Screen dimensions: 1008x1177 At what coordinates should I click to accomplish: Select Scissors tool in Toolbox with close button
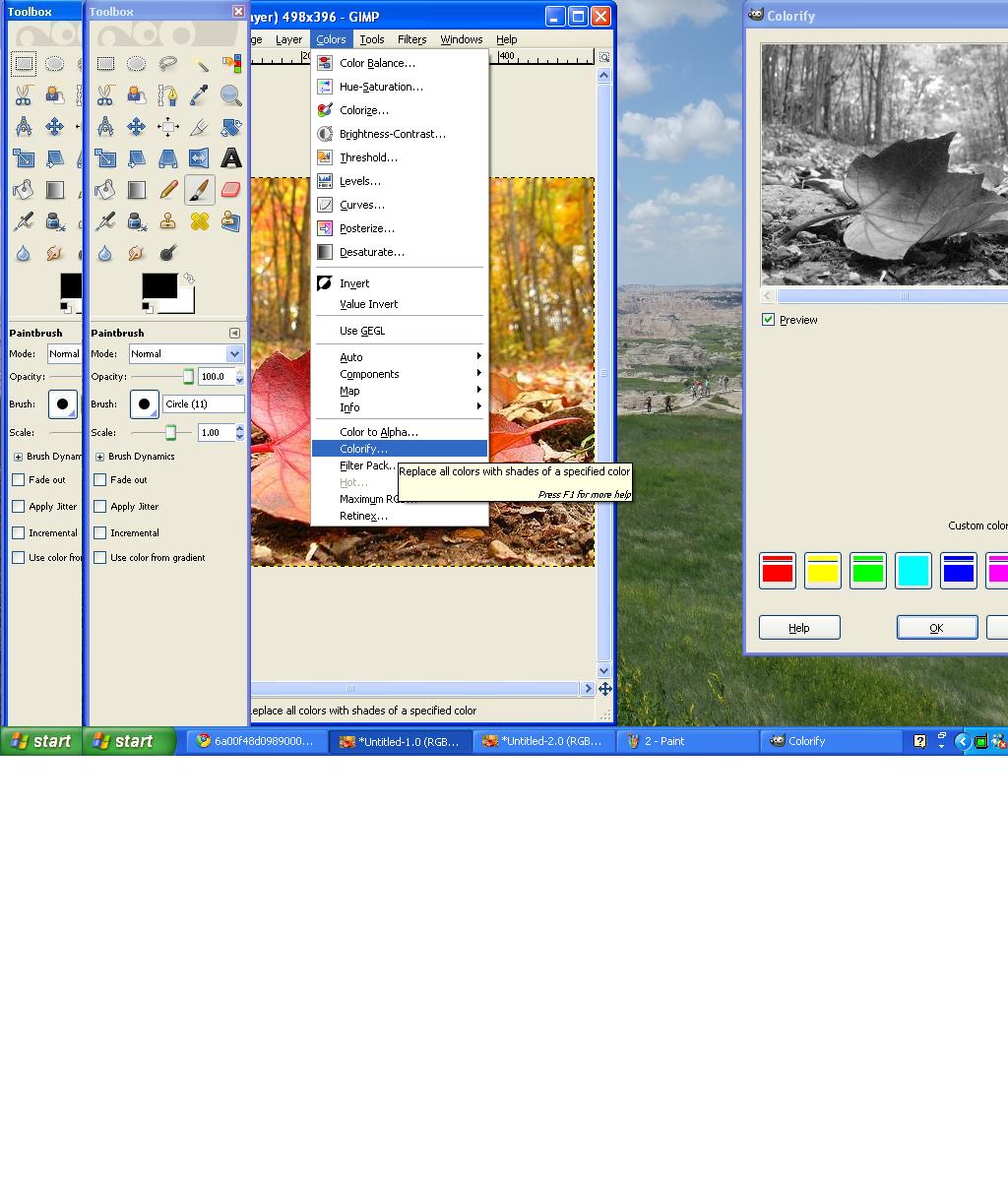pyautogui.click(x=105, y=95)
